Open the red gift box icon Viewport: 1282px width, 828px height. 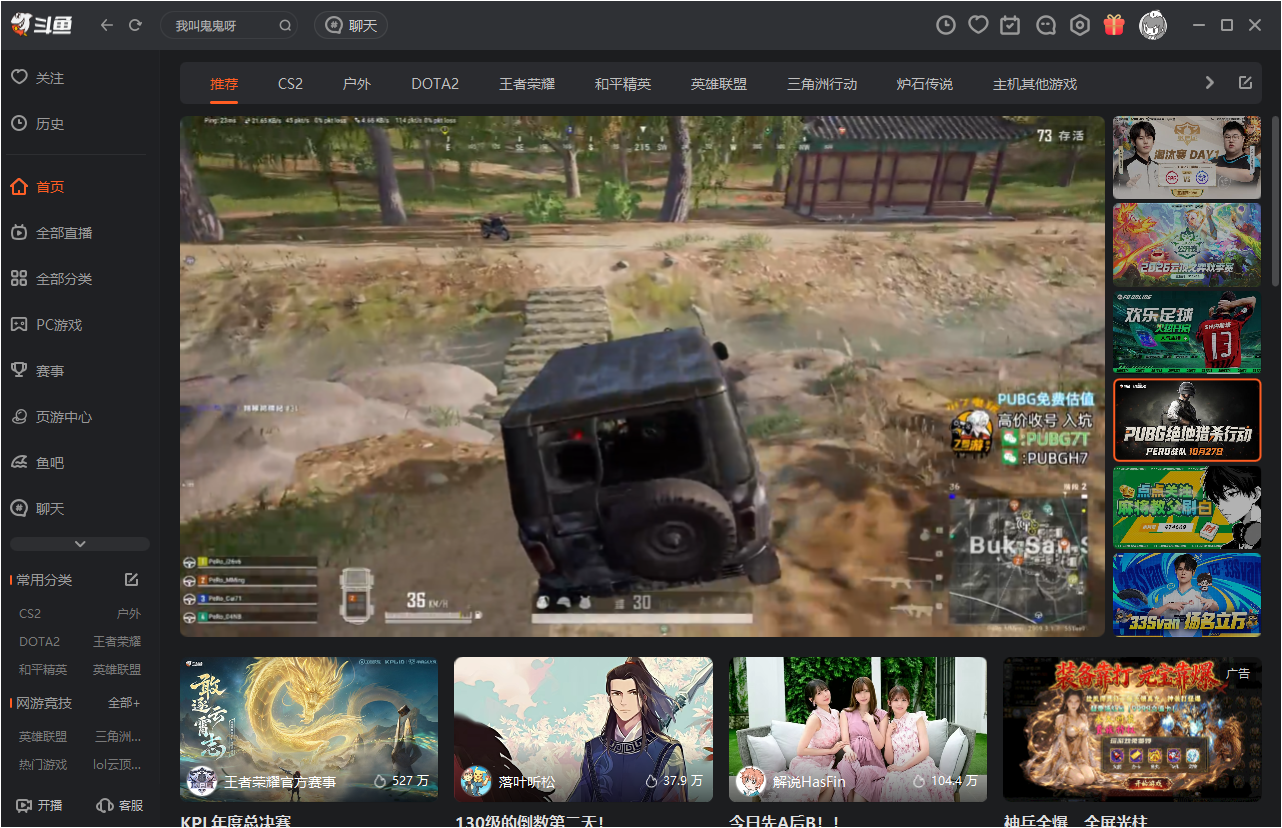point(1114,25)
